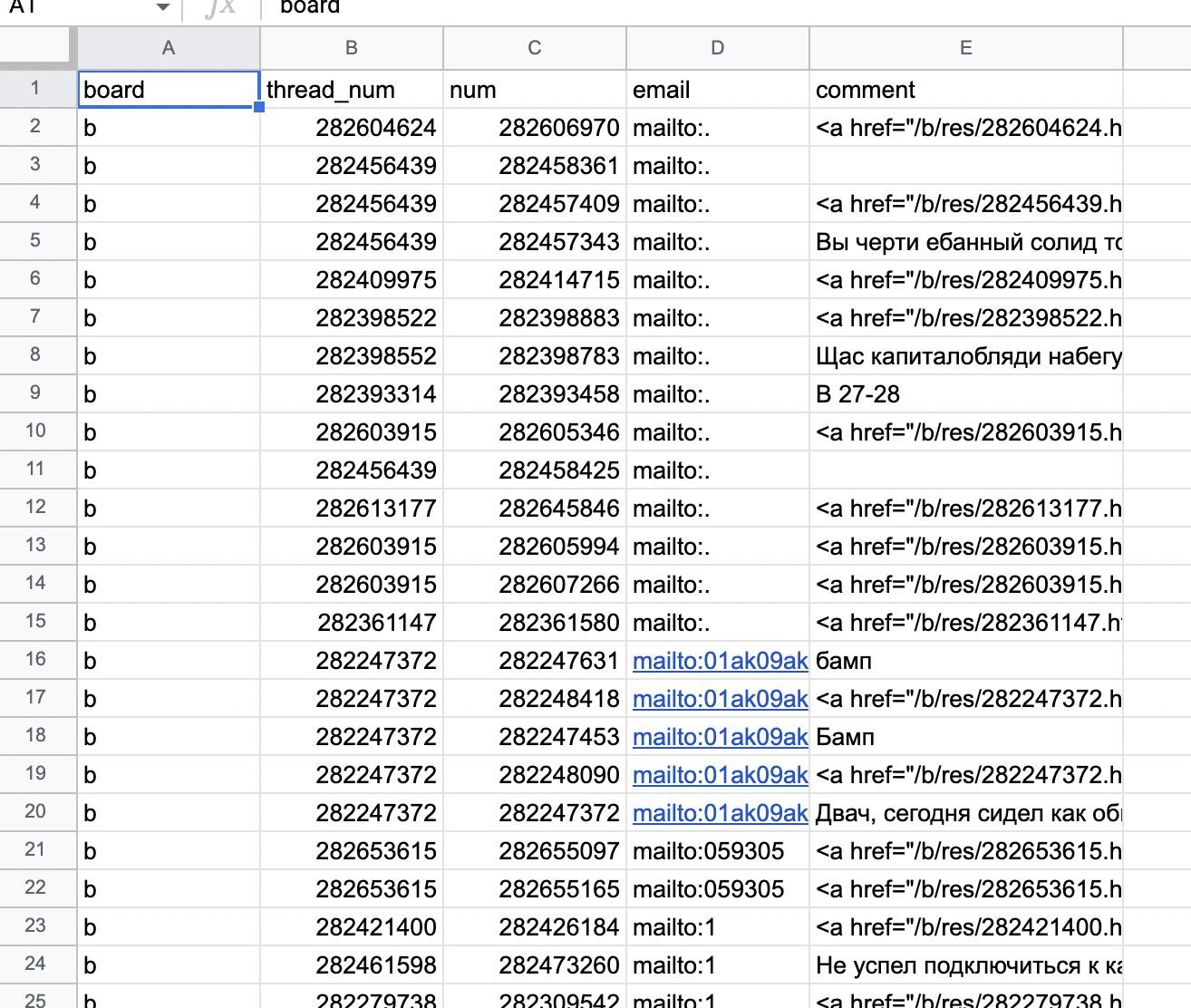Click cell with value 282457409
The height and width of the screenshot is (1008, 1191).
pyautogui.click(x=535, y=204)
